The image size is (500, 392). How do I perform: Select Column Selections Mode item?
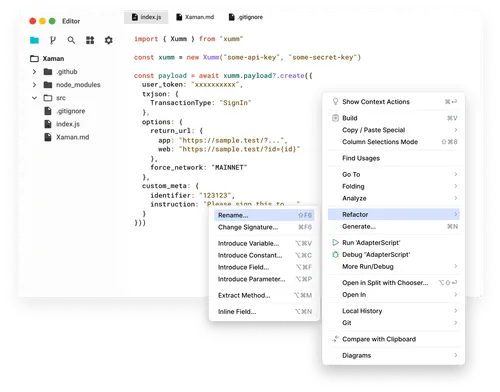394,142
